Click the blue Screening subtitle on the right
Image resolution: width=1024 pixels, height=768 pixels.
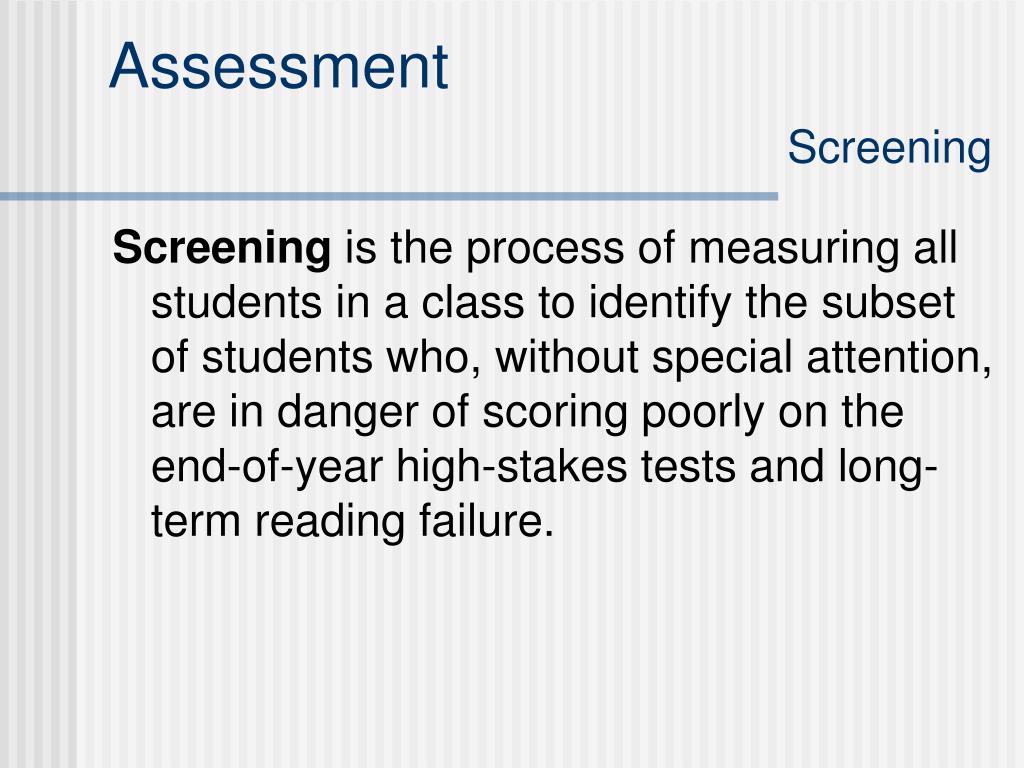pos(889,149)
